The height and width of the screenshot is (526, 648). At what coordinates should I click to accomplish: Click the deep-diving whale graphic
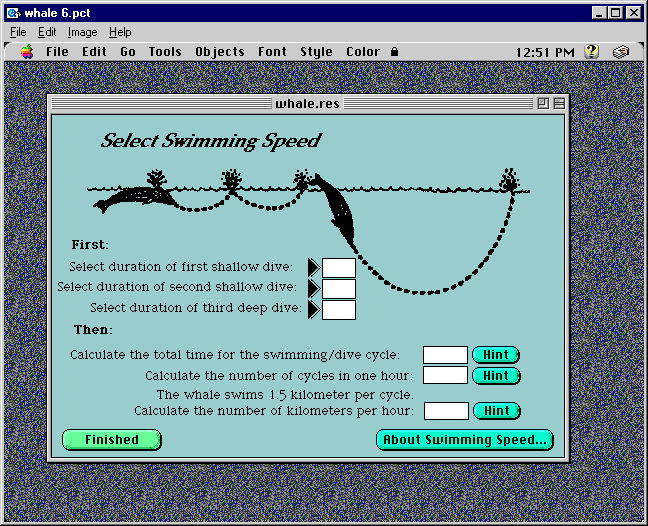pyautogui.click(x=336, y=213)
